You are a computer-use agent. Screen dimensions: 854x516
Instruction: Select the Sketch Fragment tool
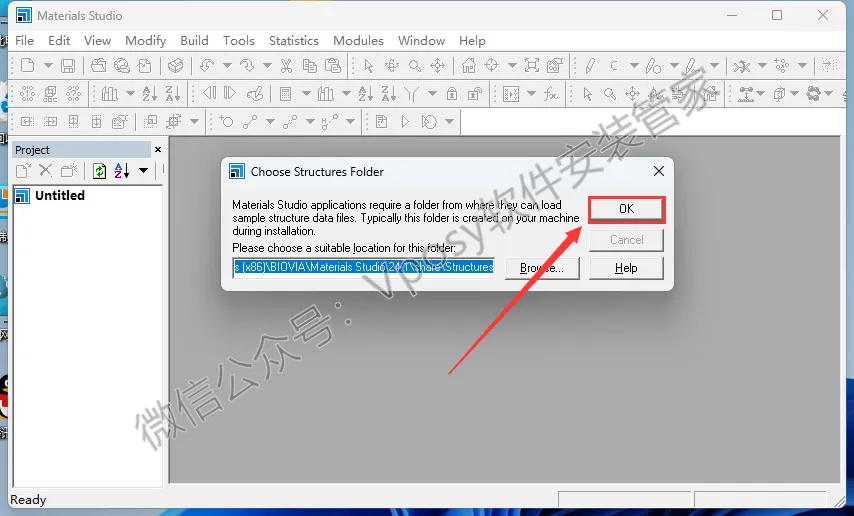tap(693, 66)
